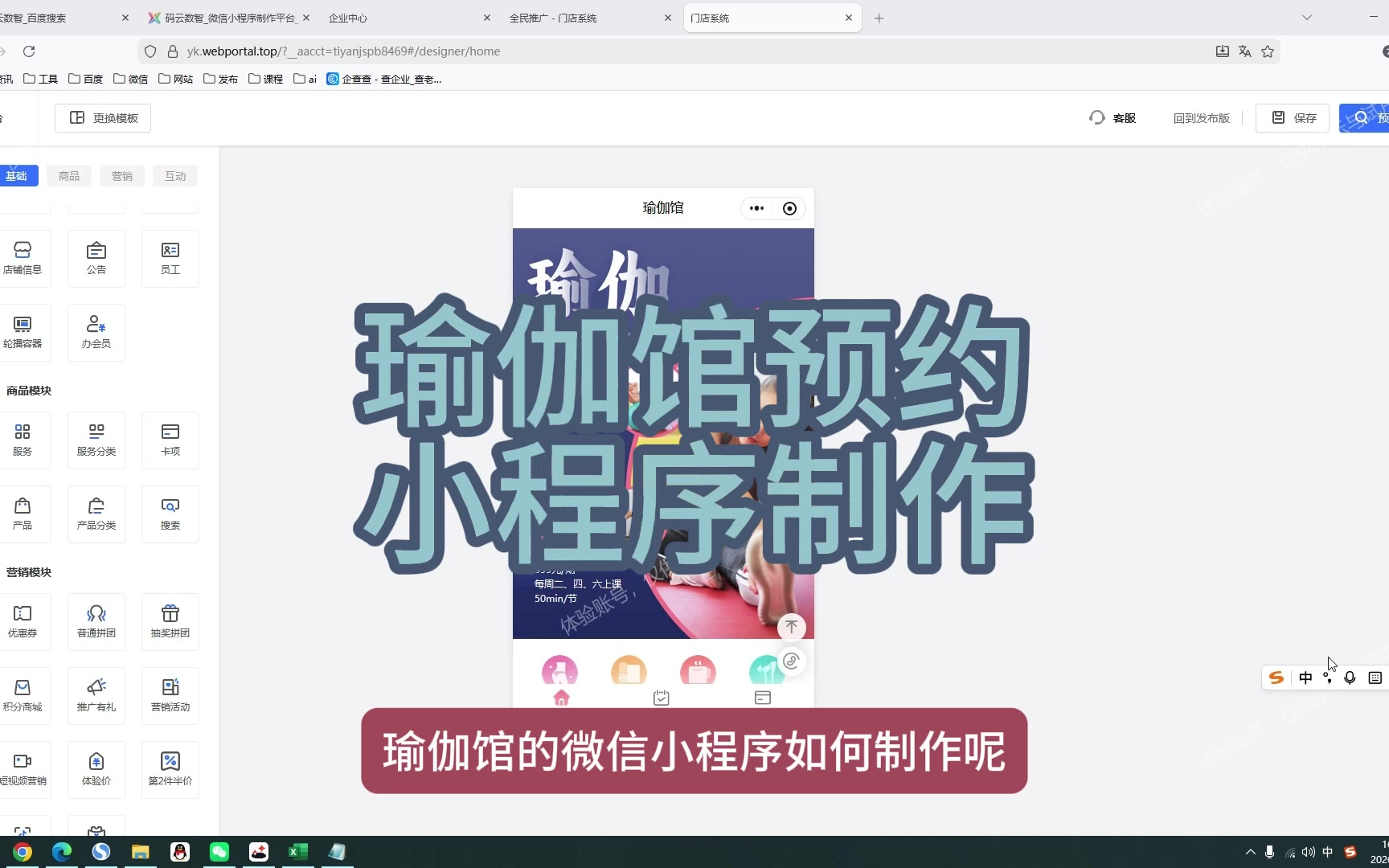The image size is (1389, 868).
Task: Add the 店铺信息 store info component
Action: point(23,258)
